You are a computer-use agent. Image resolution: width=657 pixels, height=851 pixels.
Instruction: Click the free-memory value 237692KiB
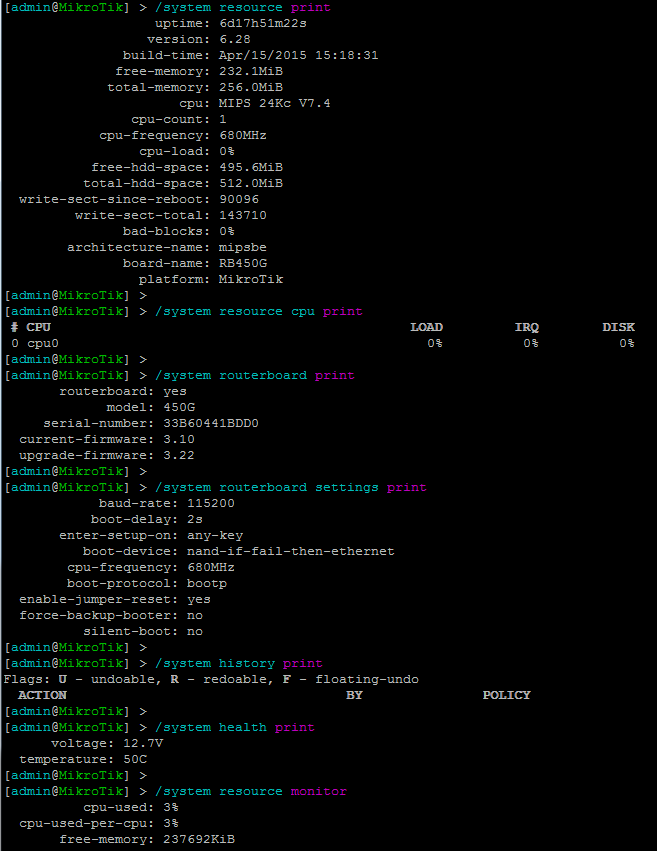199,839
